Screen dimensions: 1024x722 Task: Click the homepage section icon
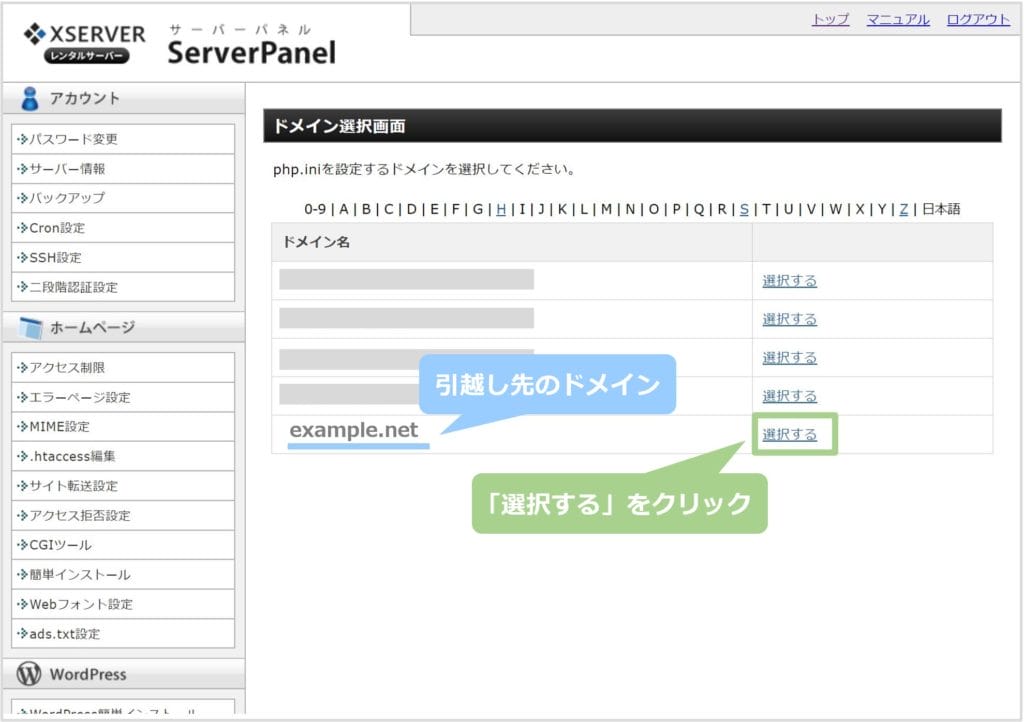(31, 328)
